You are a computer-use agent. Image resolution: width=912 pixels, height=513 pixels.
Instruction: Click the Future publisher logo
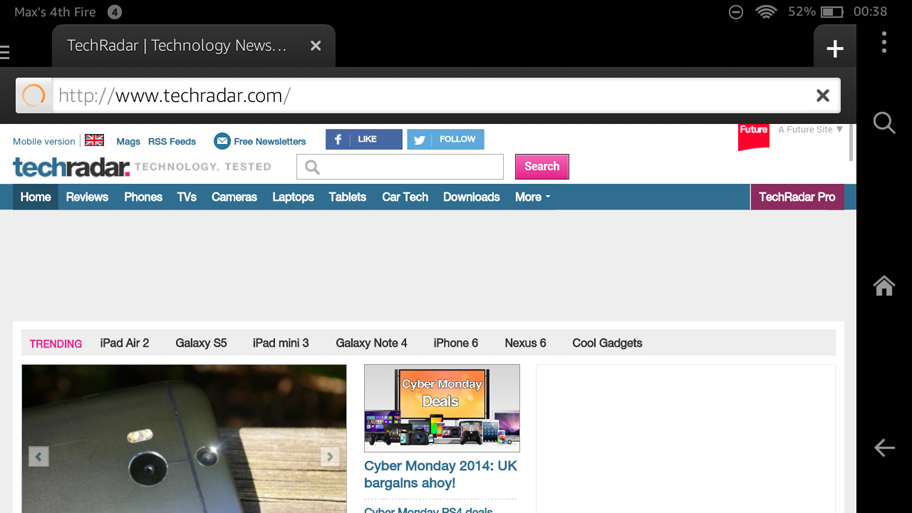(x=753, y=136)
